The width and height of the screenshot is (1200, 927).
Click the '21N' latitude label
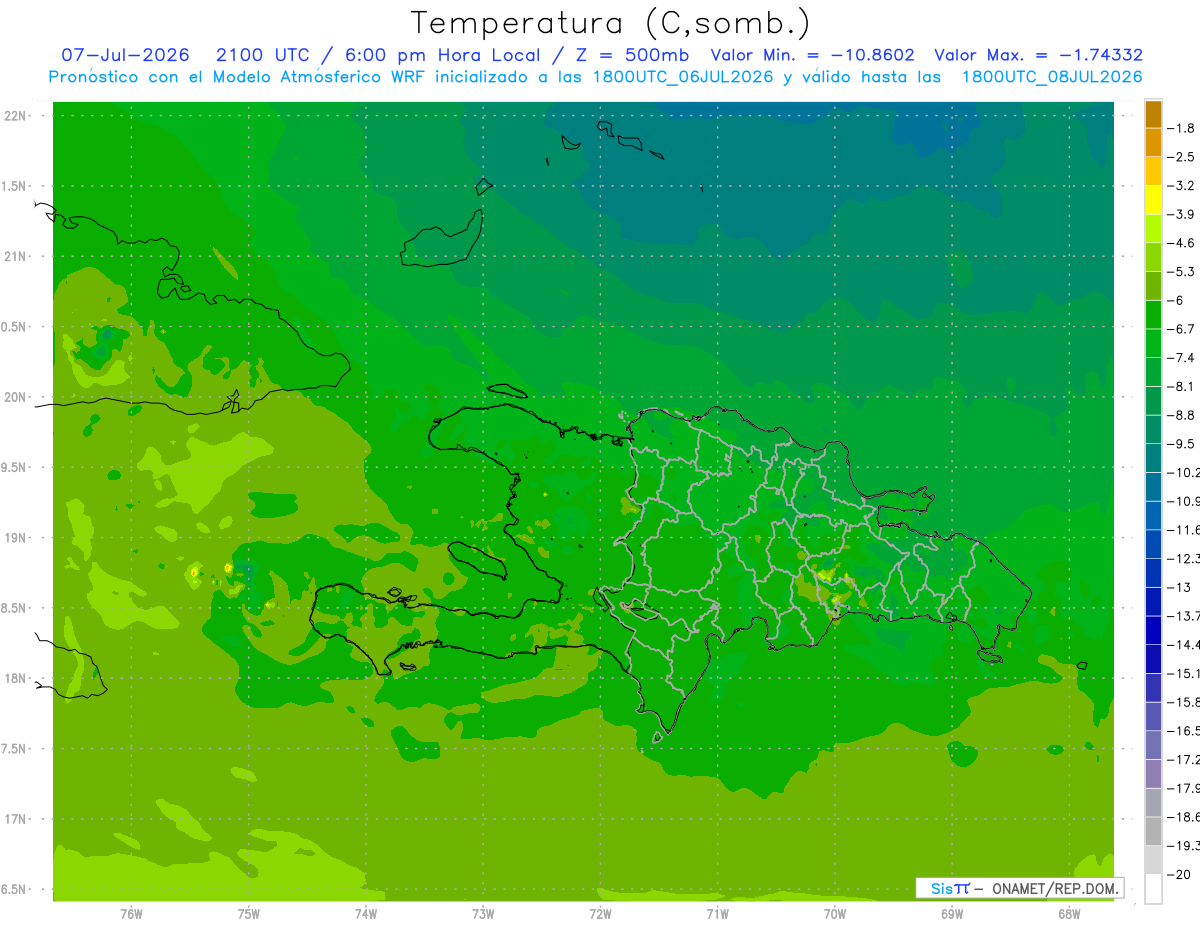(15, 256)
